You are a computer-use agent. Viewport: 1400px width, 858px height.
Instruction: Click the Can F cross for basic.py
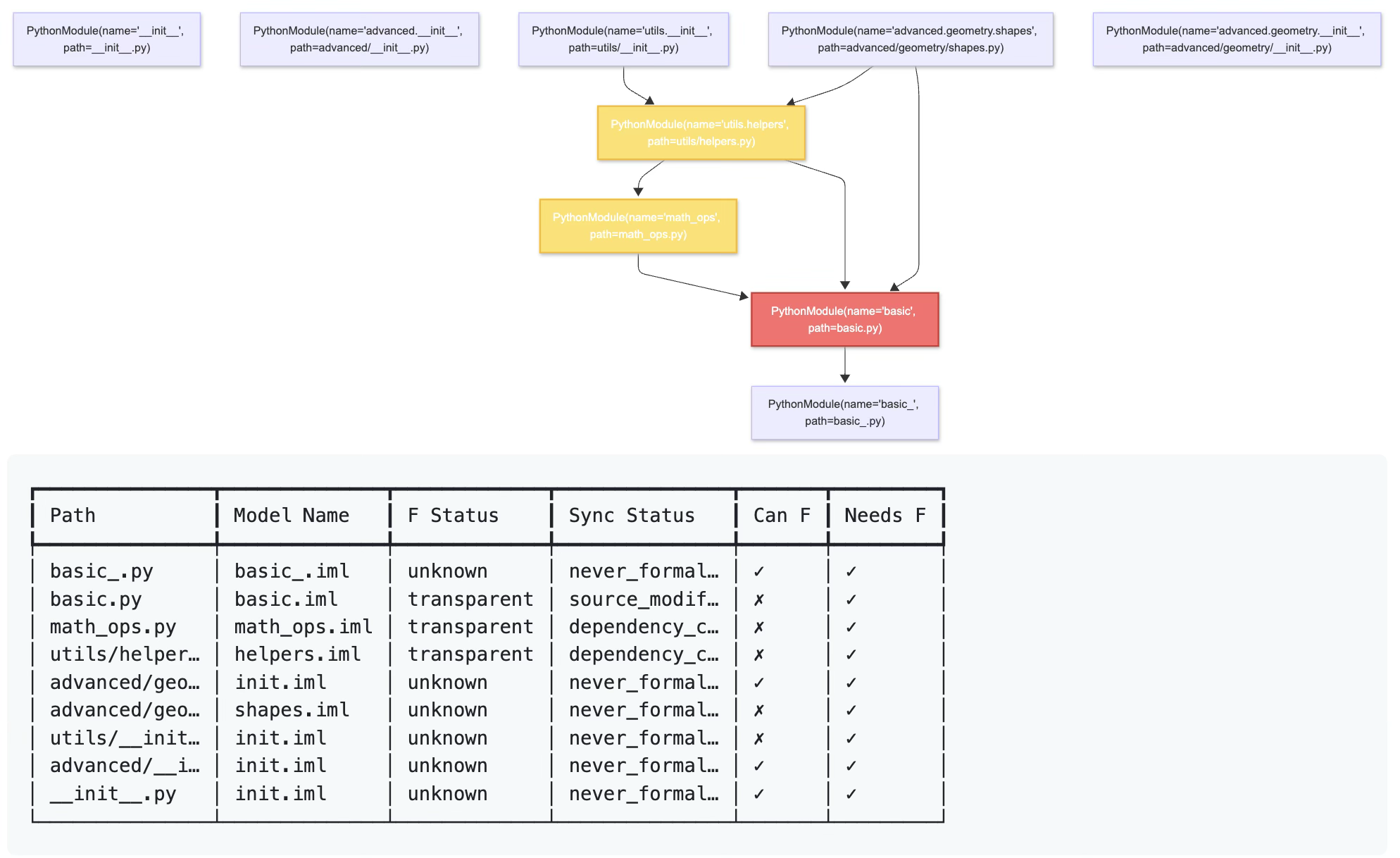click(x=758, y=599)
